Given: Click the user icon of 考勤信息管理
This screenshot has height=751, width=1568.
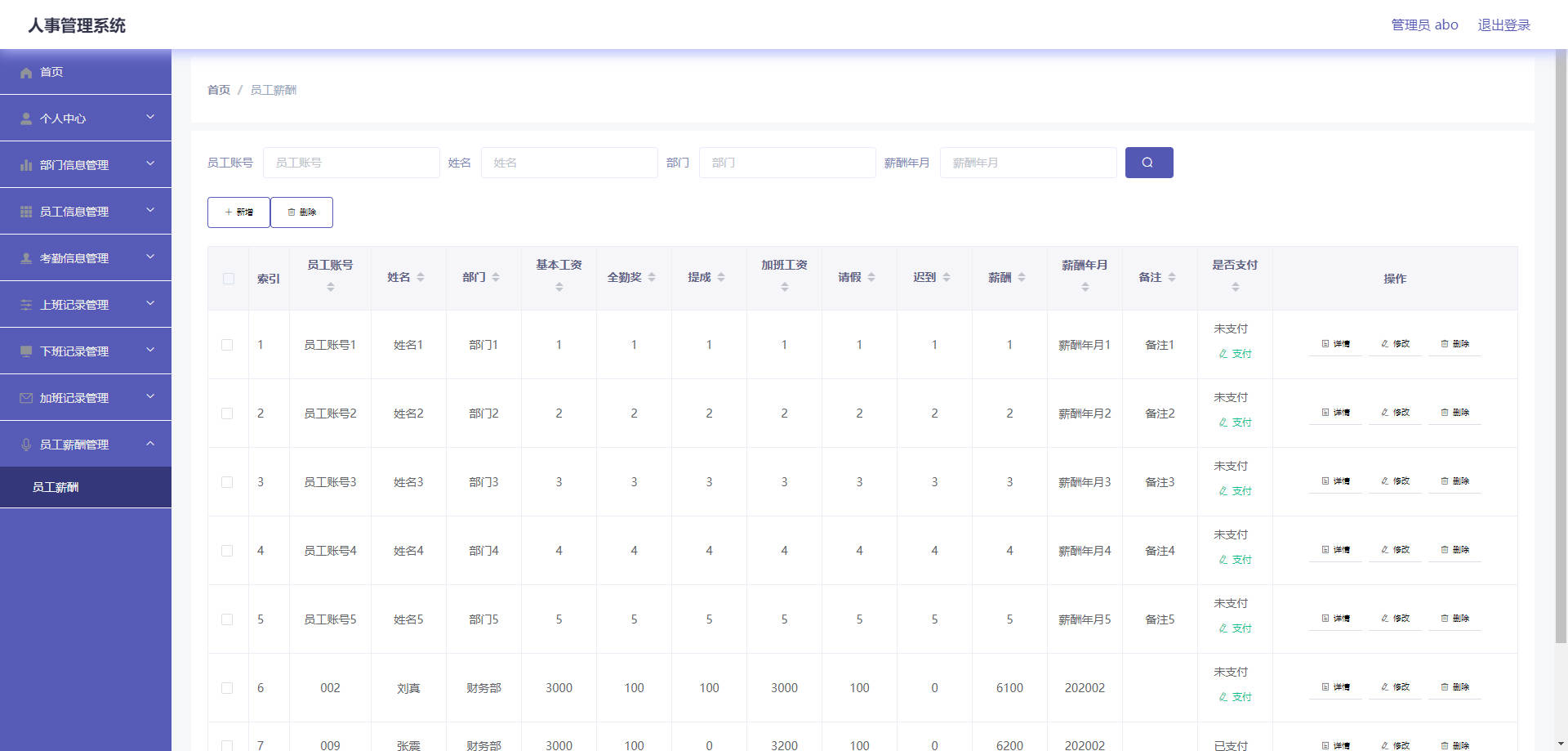Looking at the screenshot, I should [x=26, y=258].
